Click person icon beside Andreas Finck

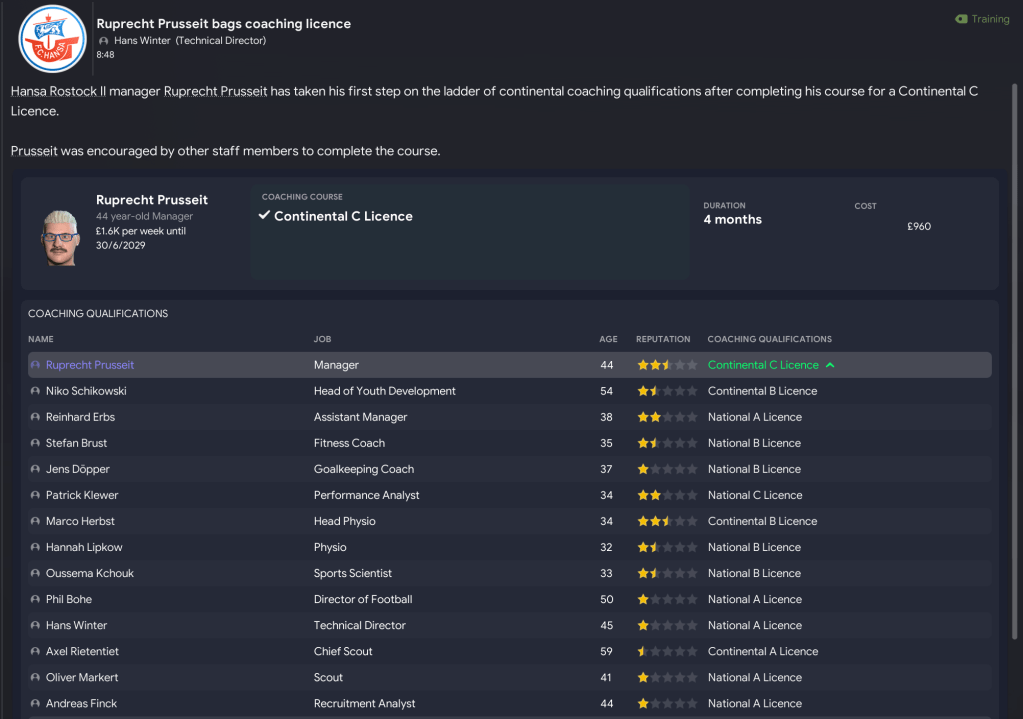[36, 703]
